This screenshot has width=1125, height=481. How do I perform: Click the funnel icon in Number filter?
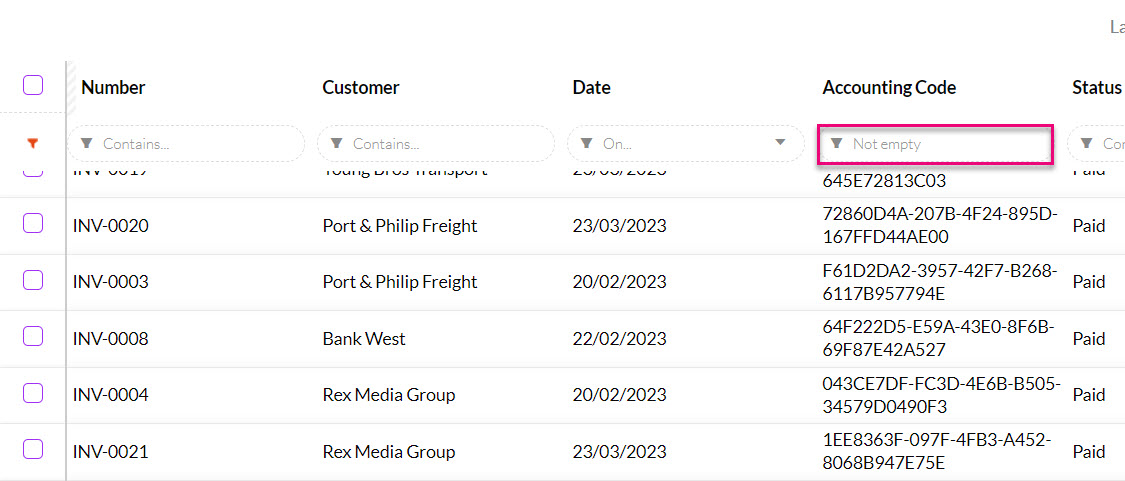[x=86, y=144]
